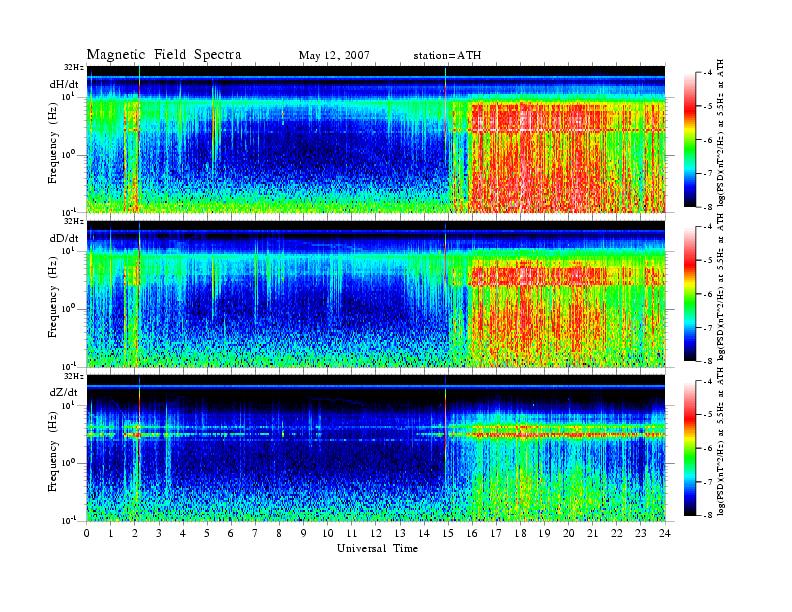
Task: Click the '-4' tick on dH/dt color bar
Action: click(707, 73)
